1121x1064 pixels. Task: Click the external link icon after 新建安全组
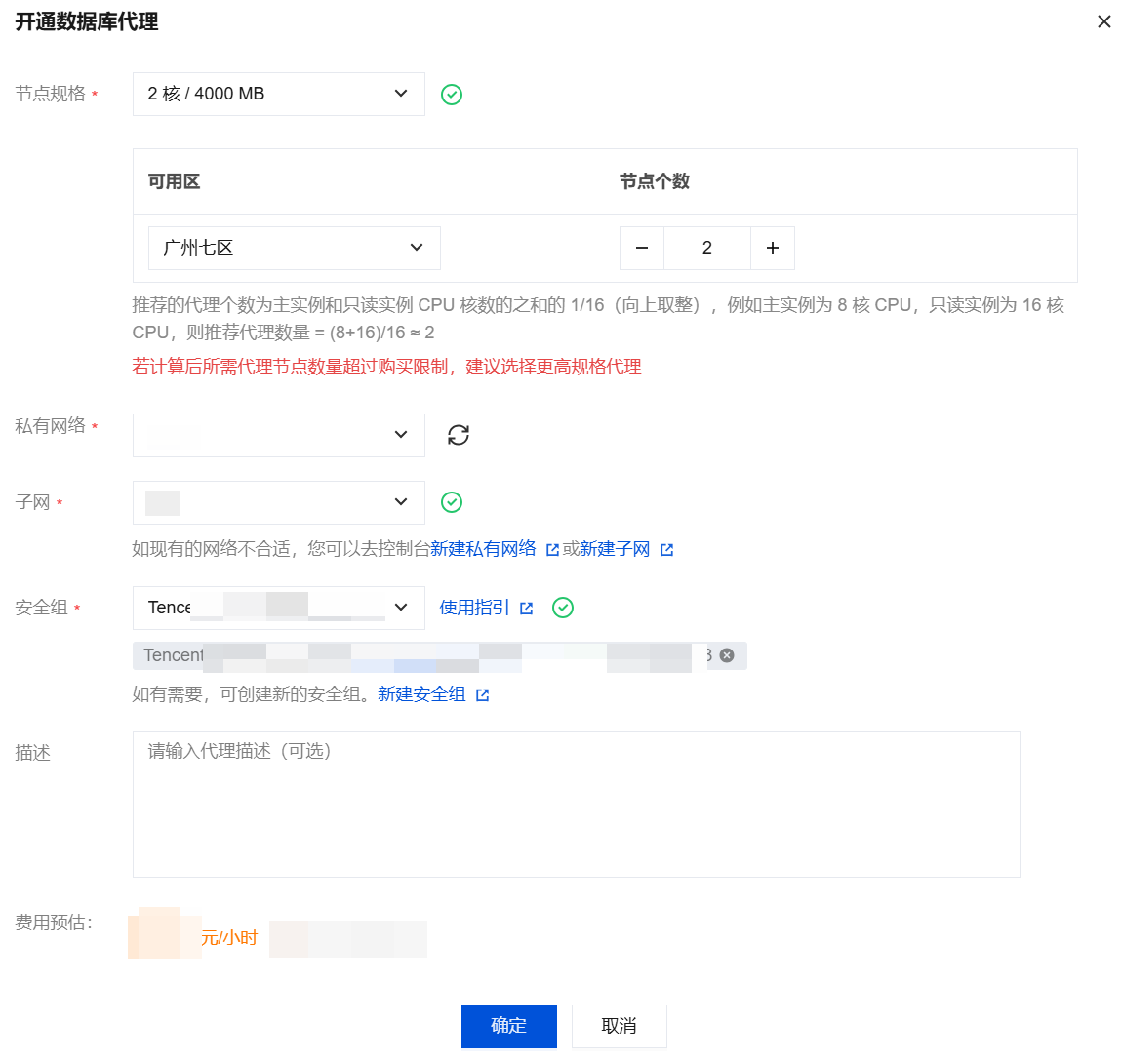[x=483, y=695]
